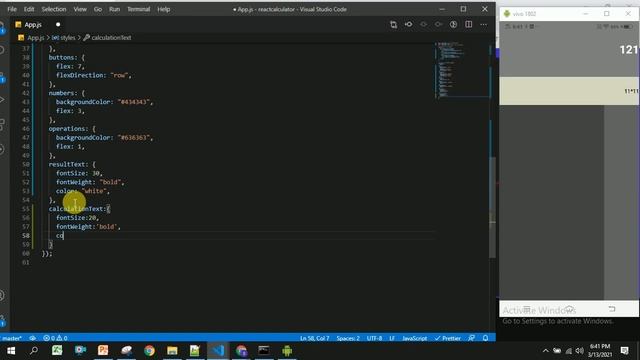This screenshot has width=640, height=360.
Task: Open the Terminal menu
Action: click(x=138, y=9)
